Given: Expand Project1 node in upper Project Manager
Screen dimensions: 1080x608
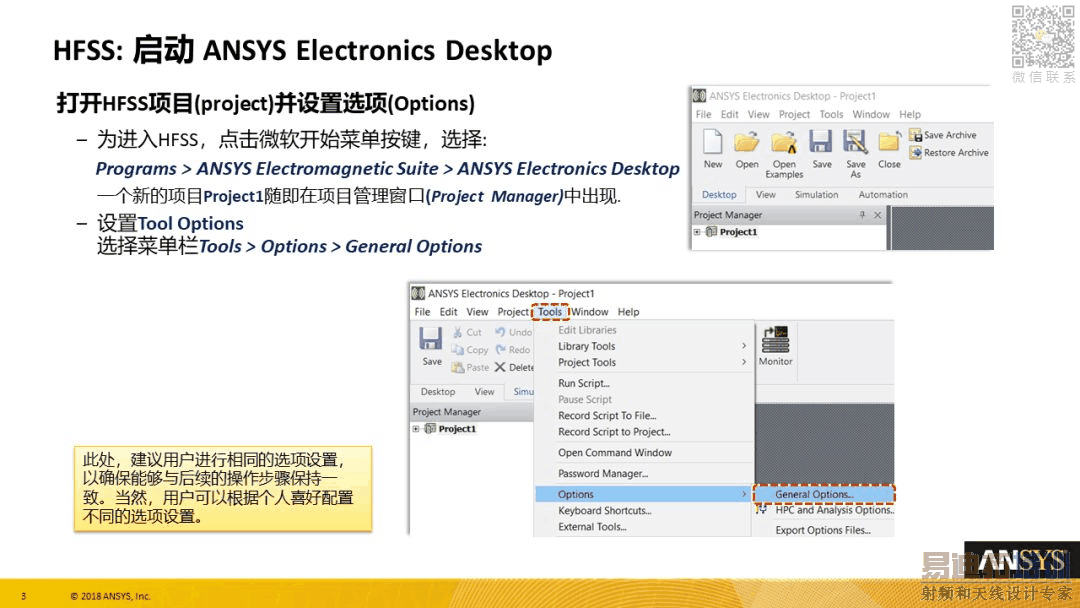Looking at the screenshot, I should [x=697, y=232].
